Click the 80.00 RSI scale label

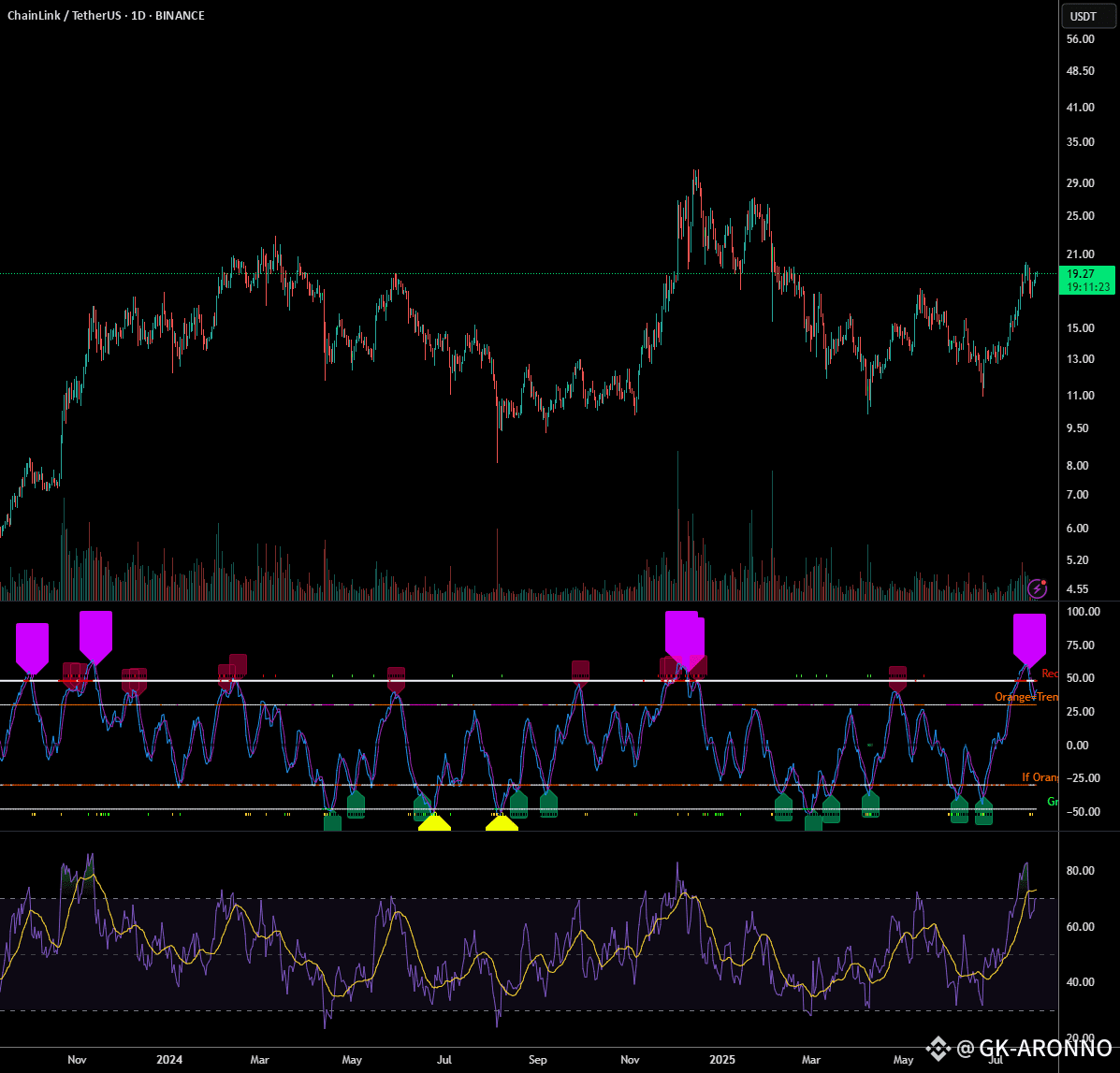1080,871
